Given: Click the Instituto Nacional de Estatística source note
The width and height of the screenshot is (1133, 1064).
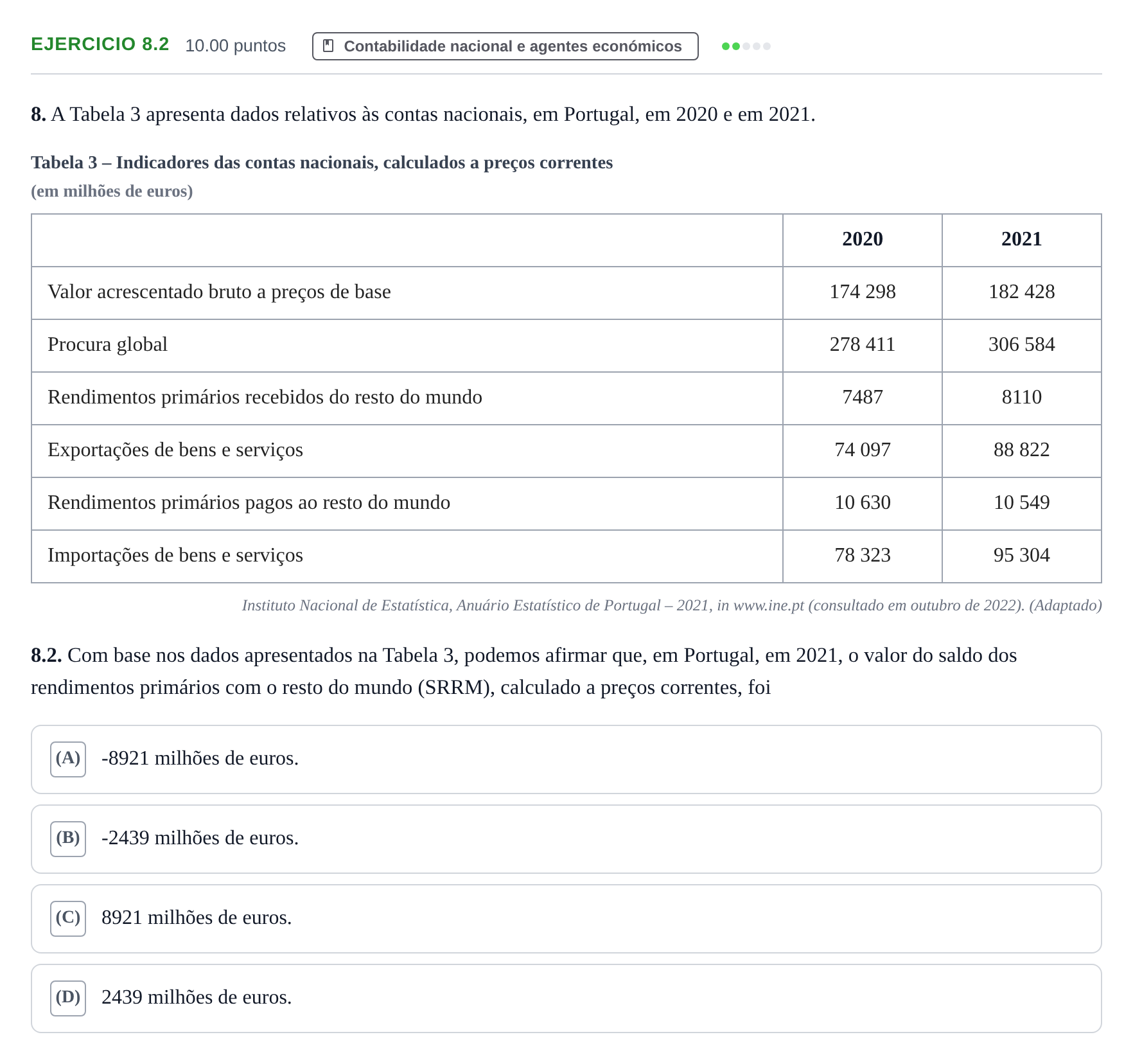Looking at the screenshot, I should (x=672, y=605).
